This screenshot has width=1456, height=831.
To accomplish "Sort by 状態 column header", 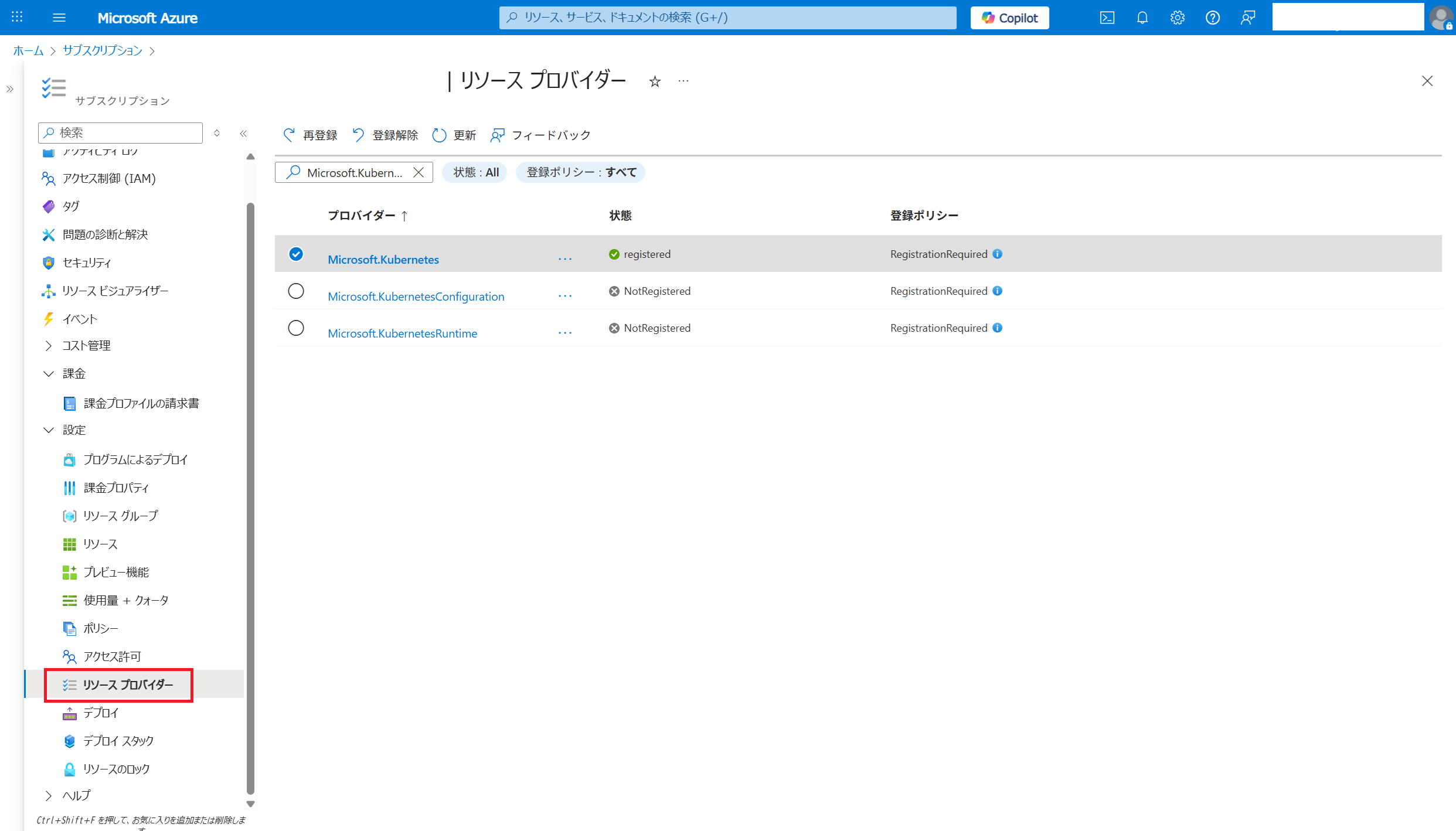I will [x=620, y=216].
